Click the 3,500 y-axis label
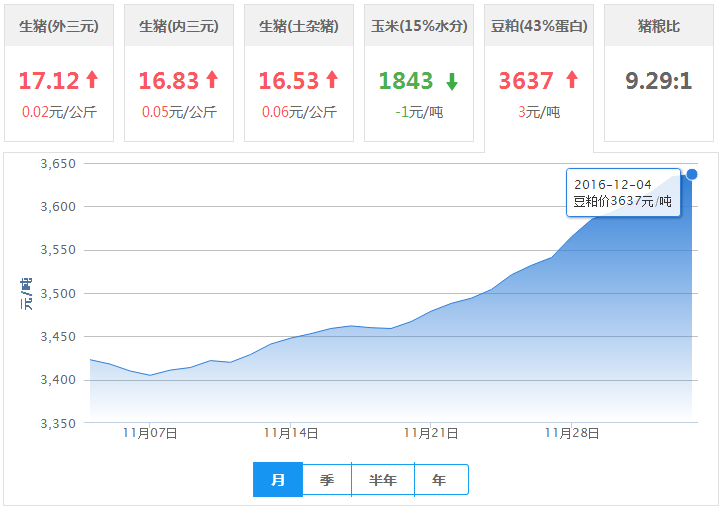The image size is (725, 513). pyautogui.click(x=58, y=294)
